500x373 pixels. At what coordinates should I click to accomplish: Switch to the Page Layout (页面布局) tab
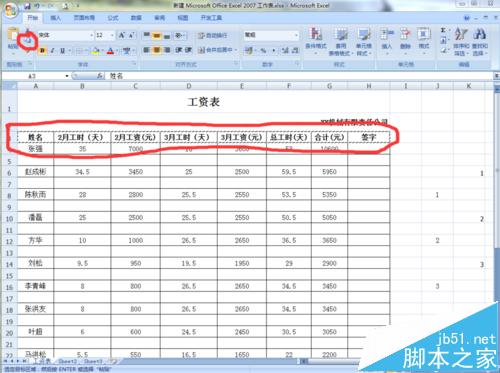(x=84, y=18)
